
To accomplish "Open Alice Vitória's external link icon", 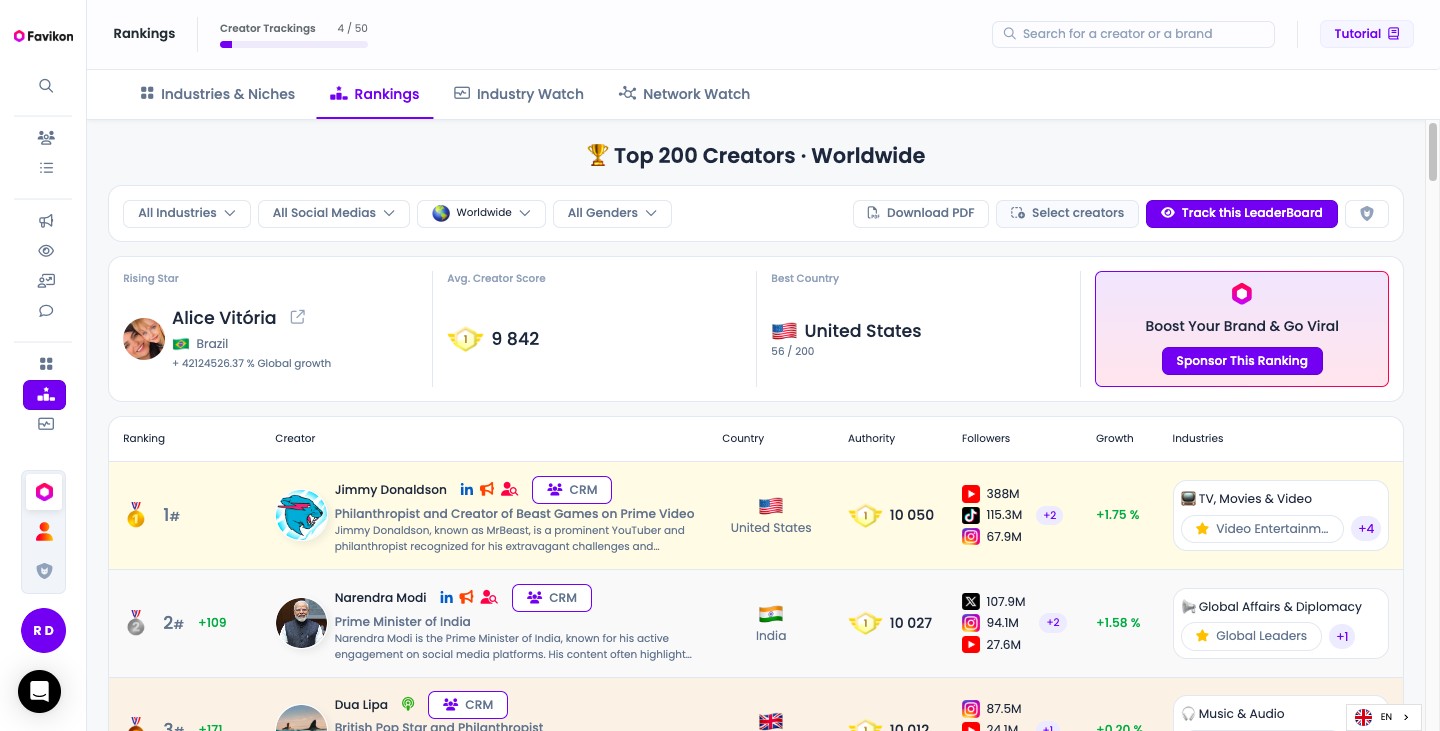I will (x=297, y=317).
